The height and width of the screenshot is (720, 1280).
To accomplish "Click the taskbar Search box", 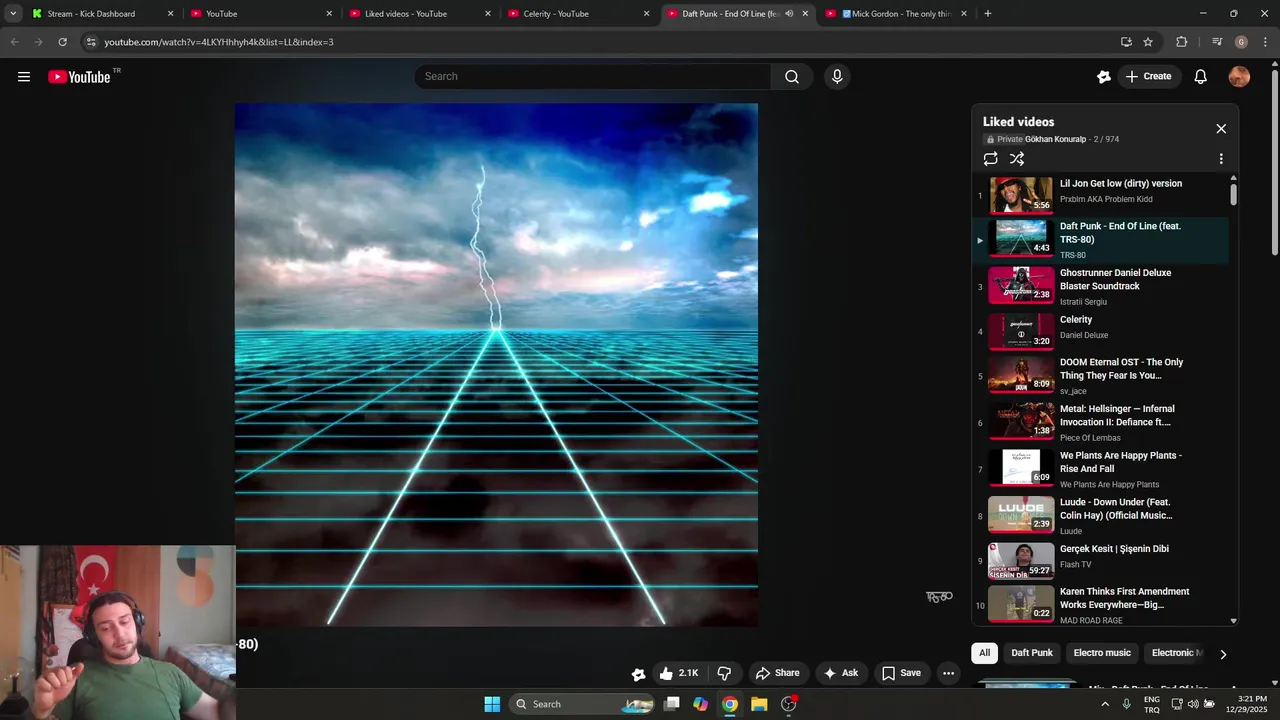I will pyautogui.click(x=582, y=704).
